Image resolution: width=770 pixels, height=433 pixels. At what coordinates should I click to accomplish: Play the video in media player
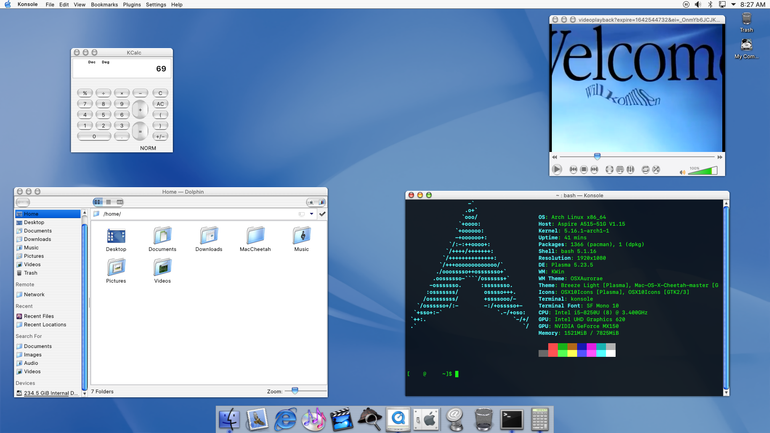click(x=556, y=169)
